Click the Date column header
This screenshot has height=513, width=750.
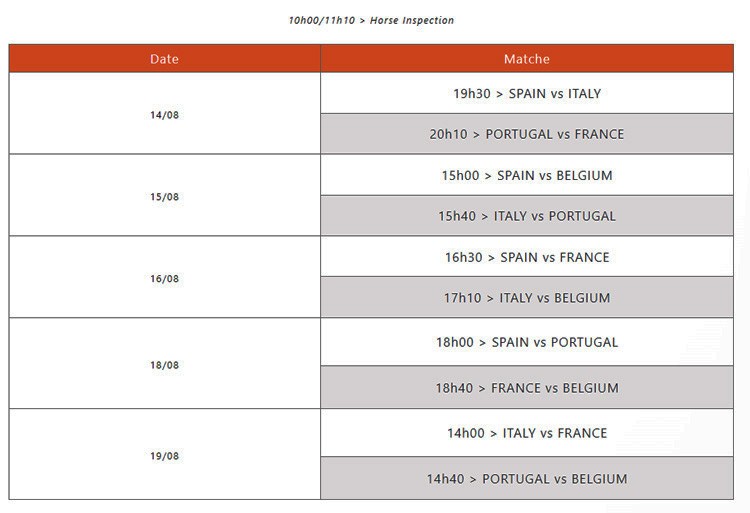164,59
